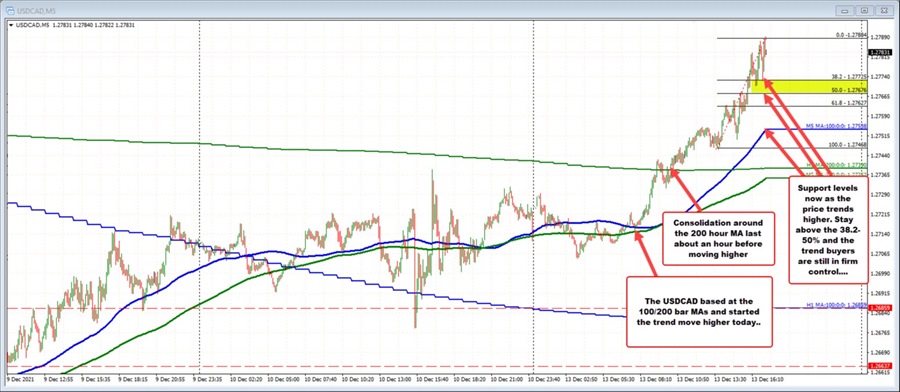900x392 pixels.
Task: Click price axis value 1.27515
Action: pyautogui.click(x=880, y=136)
